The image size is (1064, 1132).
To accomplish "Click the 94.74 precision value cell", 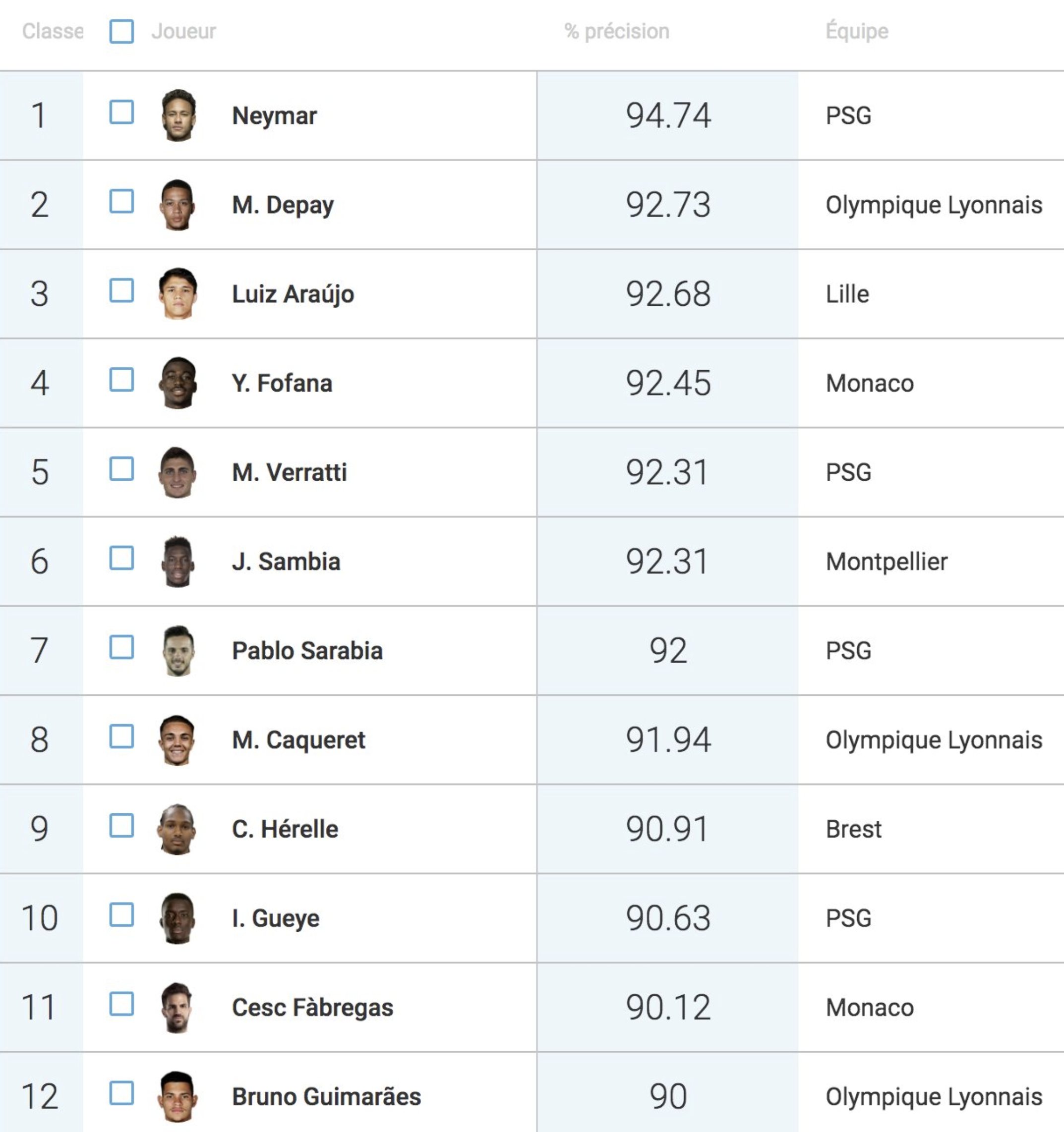I will pyautogui.click(x=667, y=115).
